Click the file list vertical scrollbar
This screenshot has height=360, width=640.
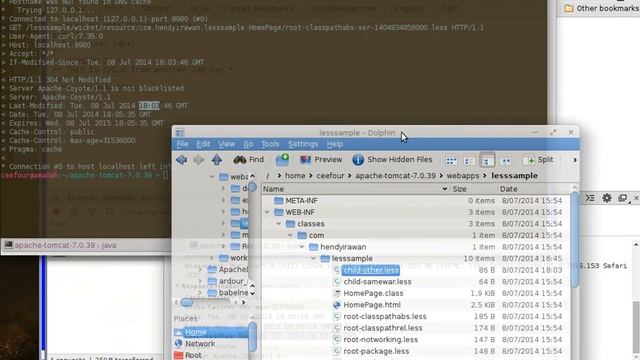click(575, 241)
